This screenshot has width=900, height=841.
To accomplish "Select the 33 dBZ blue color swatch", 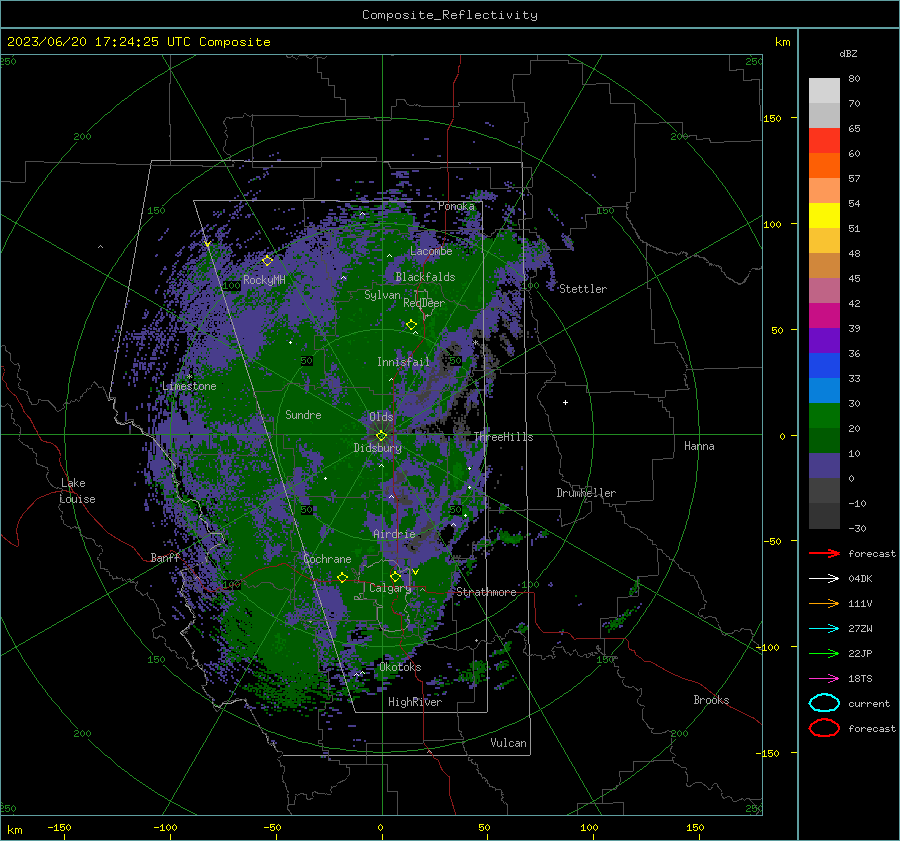I will pyautogui.click(x=824, y=390).
